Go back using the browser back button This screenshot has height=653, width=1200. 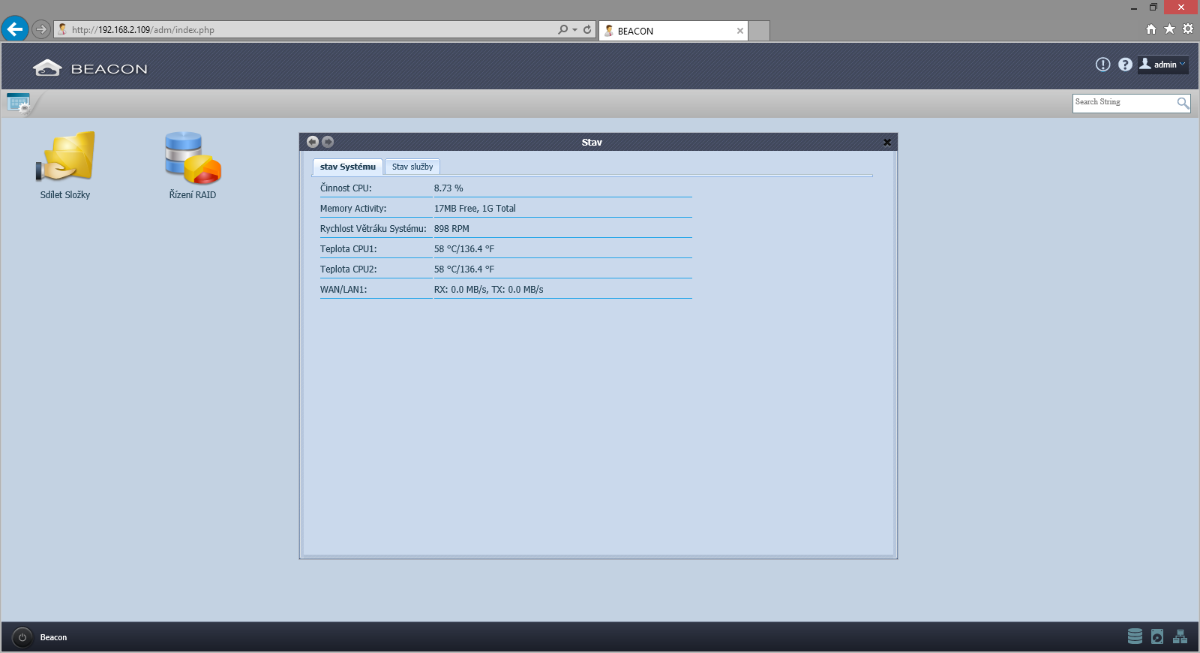(15, 29)
